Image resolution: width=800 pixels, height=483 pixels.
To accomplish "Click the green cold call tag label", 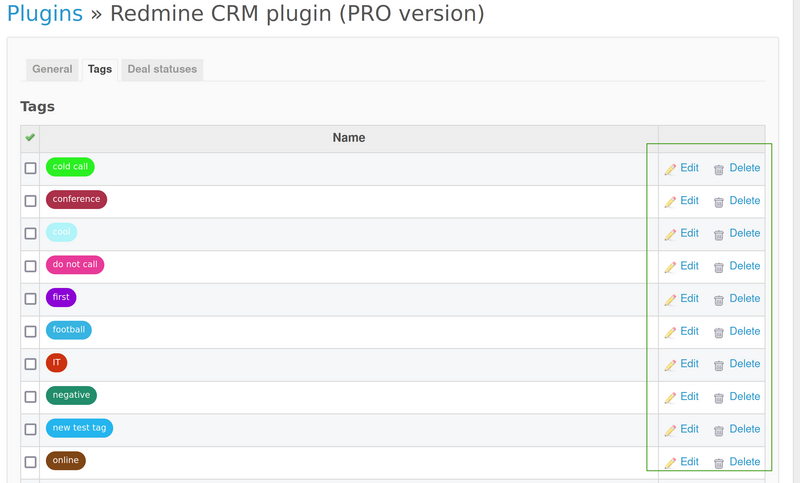I will click(70, 167).
